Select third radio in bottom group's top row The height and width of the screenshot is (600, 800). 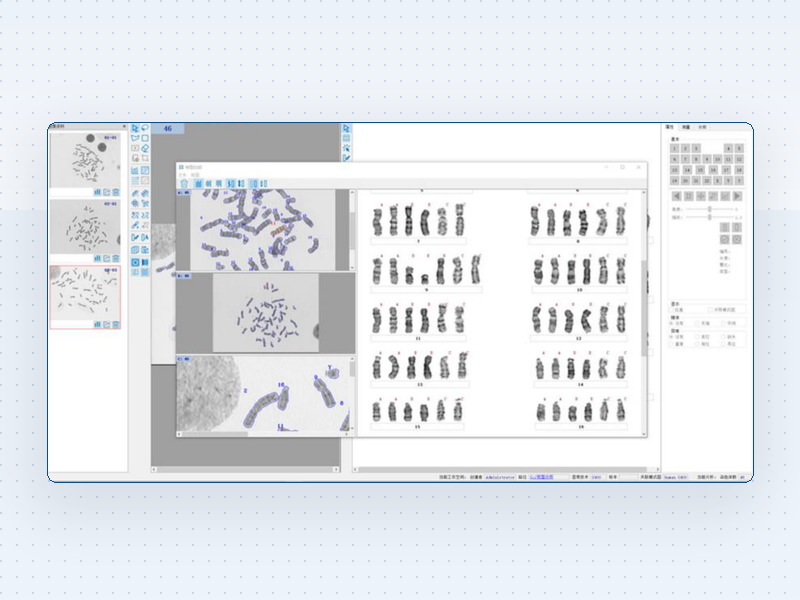tap(723, 337)
